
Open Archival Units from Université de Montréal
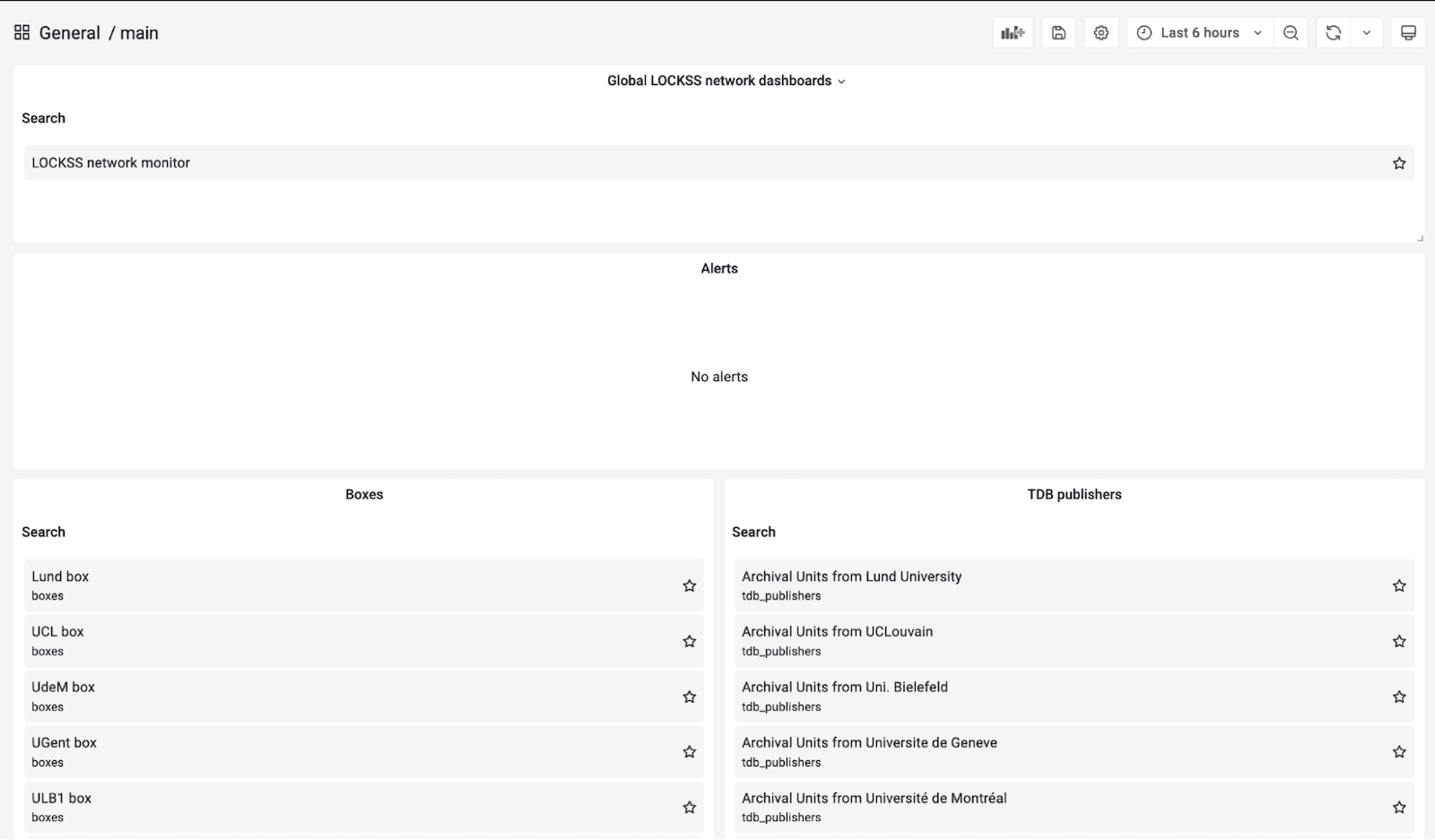[x=874, y=798]
